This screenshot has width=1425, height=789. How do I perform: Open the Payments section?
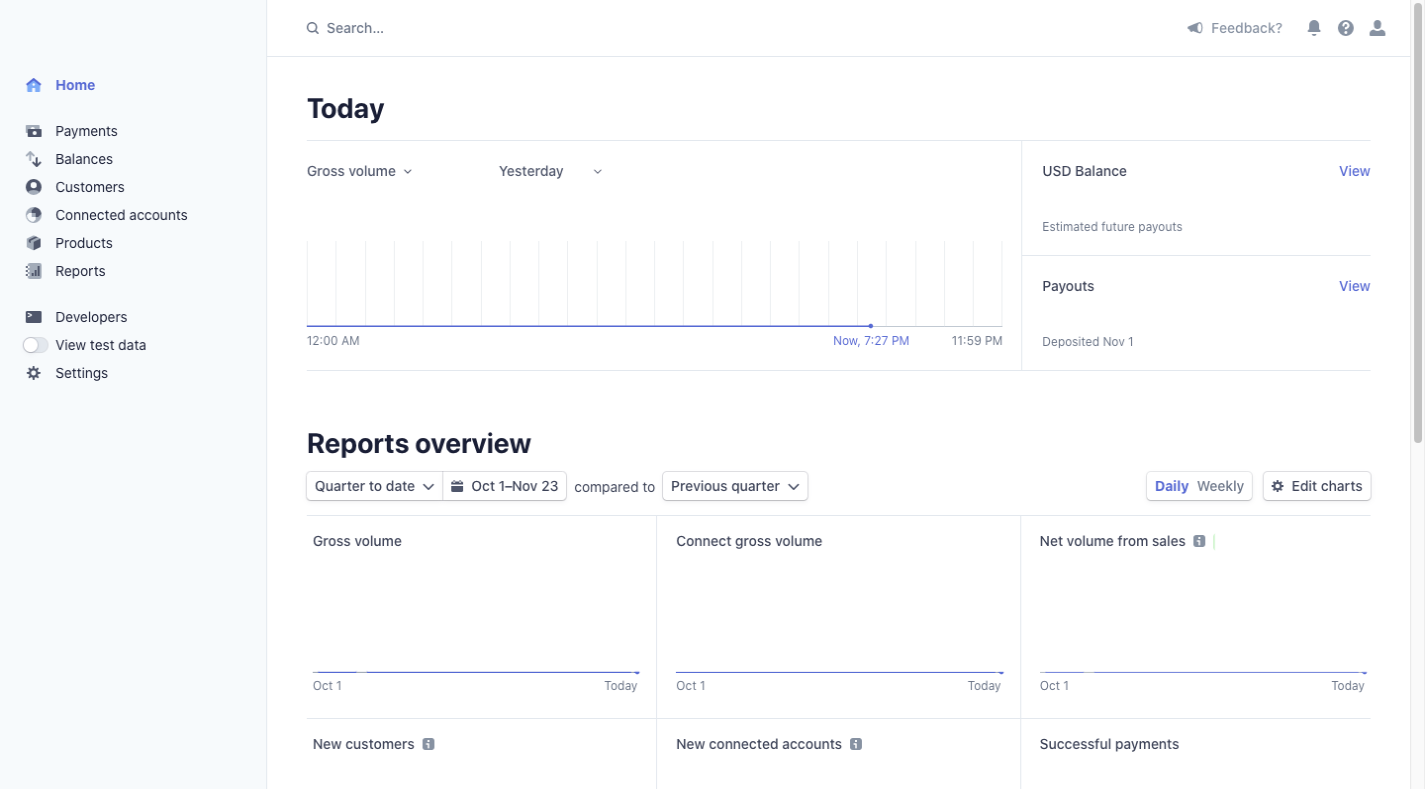[x=86, y=131]
